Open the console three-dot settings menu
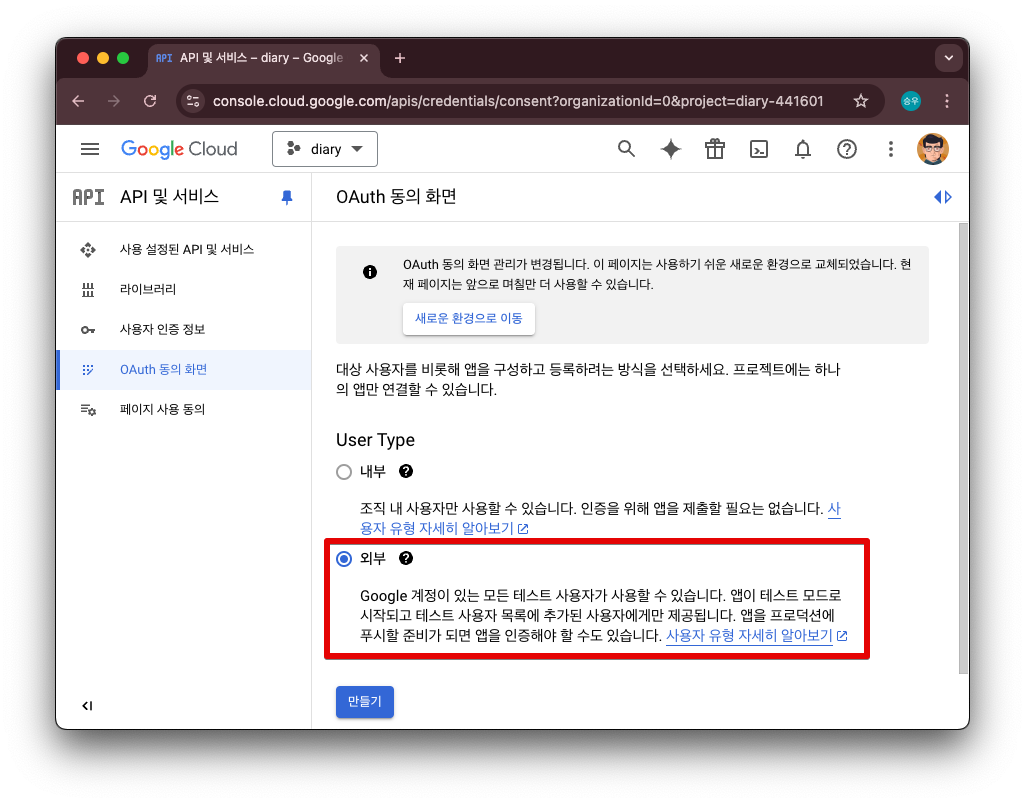 pyautogui.click(x=890, y=149)
